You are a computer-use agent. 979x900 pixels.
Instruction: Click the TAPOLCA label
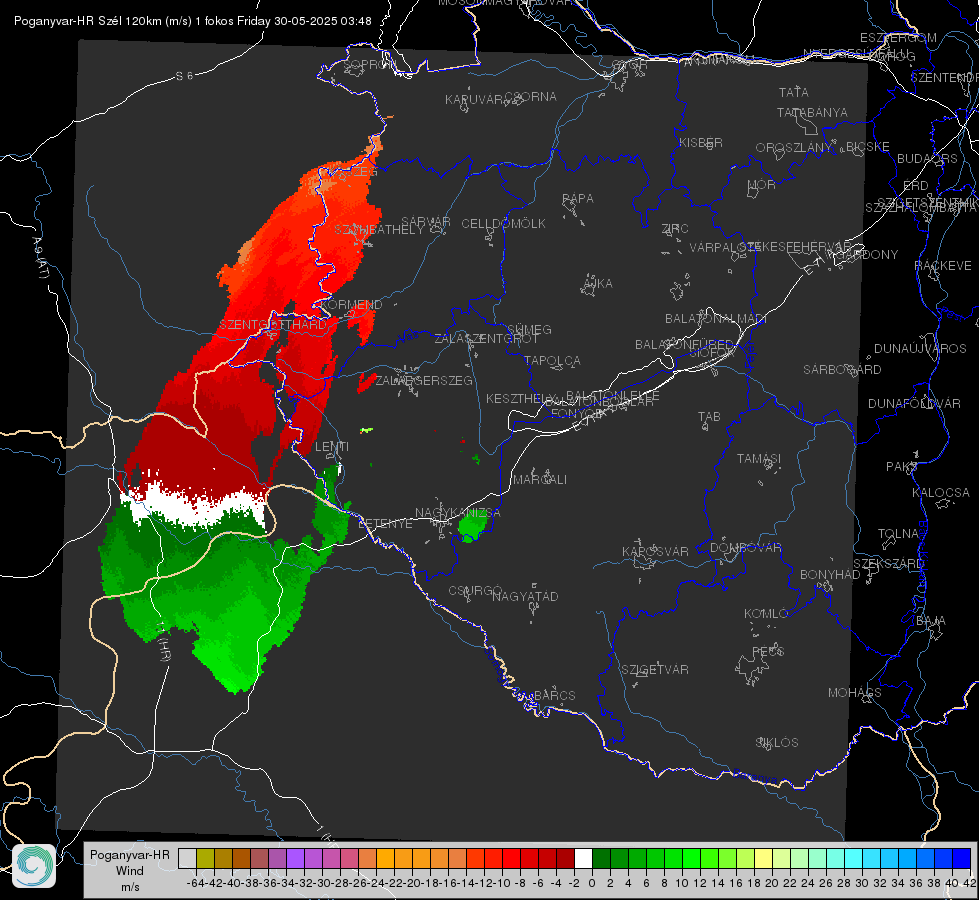tap(552, 360)
